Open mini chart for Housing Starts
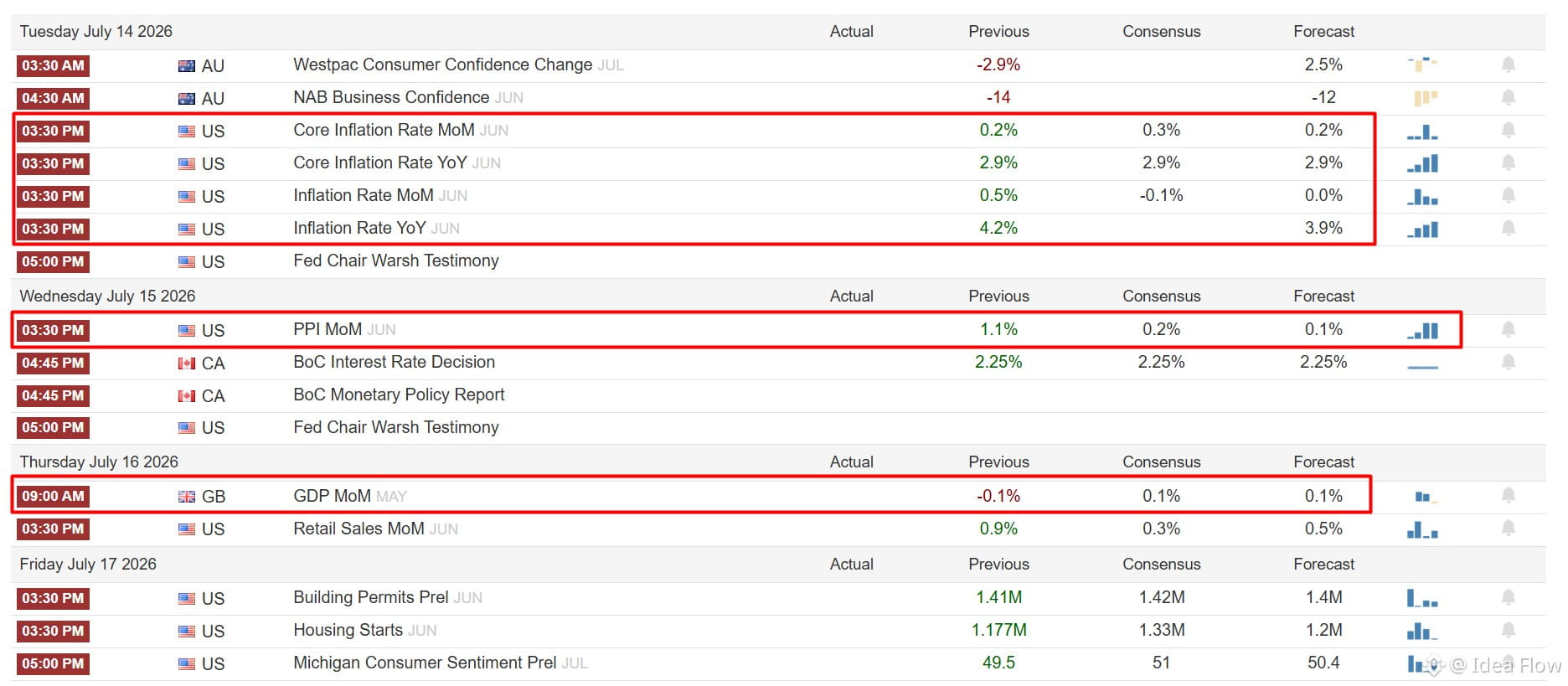1568x686 pixels. (x=1422, y=631)
